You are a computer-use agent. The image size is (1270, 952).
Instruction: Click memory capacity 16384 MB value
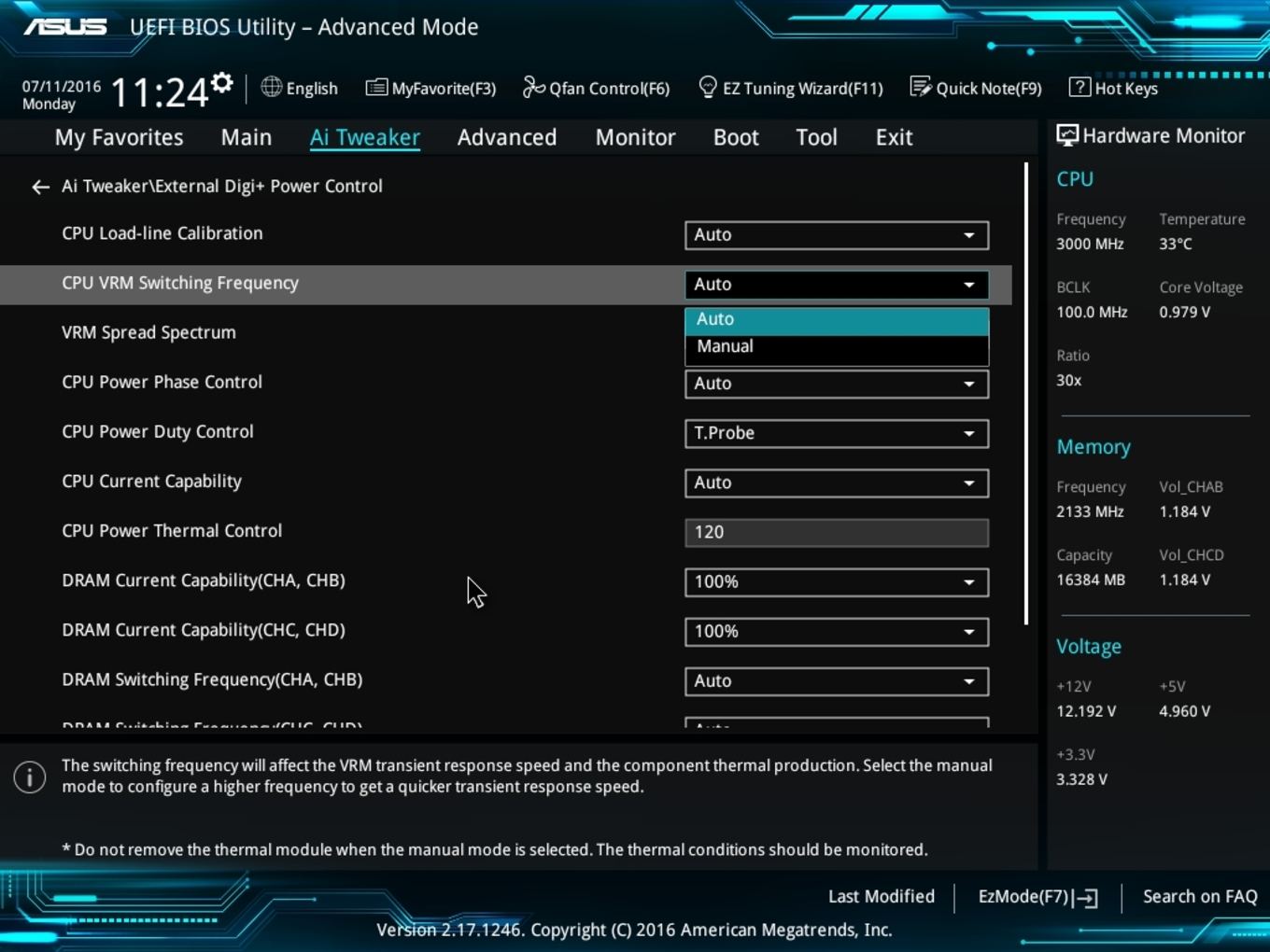coord(1091,580)
